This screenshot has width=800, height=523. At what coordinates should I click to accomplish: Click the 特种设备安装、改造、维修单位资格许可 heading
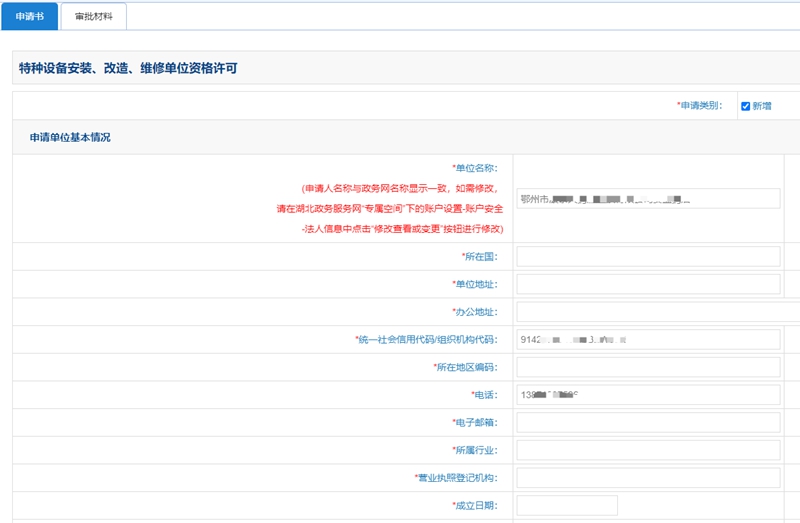[128, 69]
